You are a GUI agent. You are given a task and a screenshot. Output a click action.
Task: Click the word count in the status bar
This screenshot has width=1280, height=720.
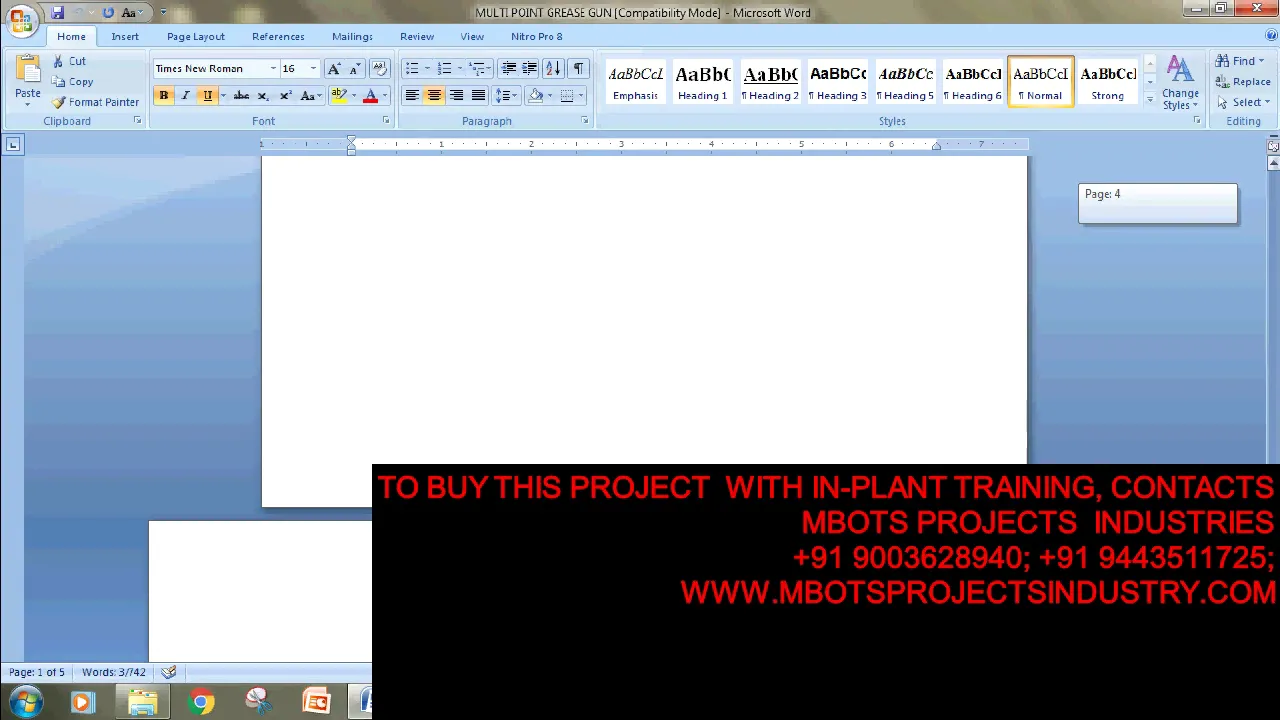[113, 672]
